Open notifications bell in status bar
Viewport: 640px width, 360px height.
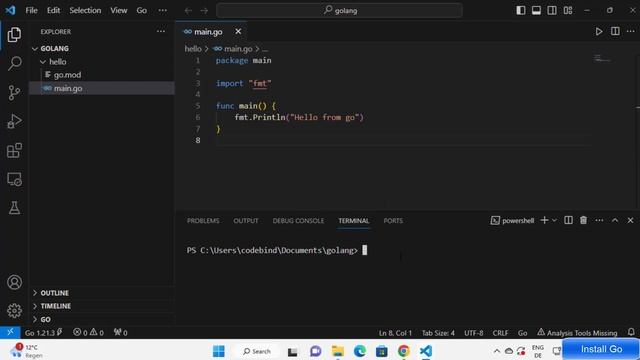631,332
